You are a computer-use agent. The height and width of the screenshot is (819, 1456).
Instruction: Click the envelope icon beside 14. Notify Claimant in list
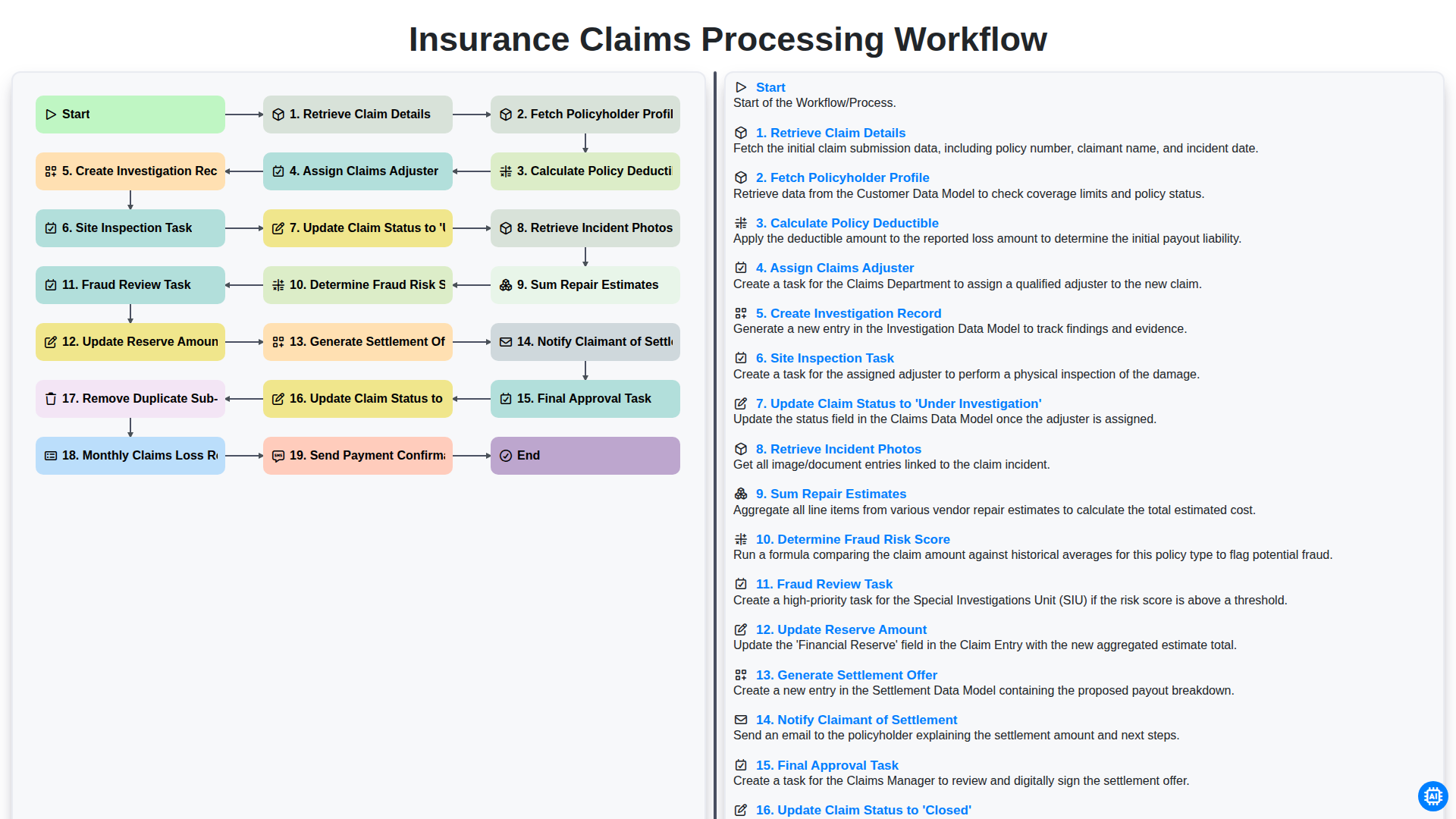coord(741,720)
